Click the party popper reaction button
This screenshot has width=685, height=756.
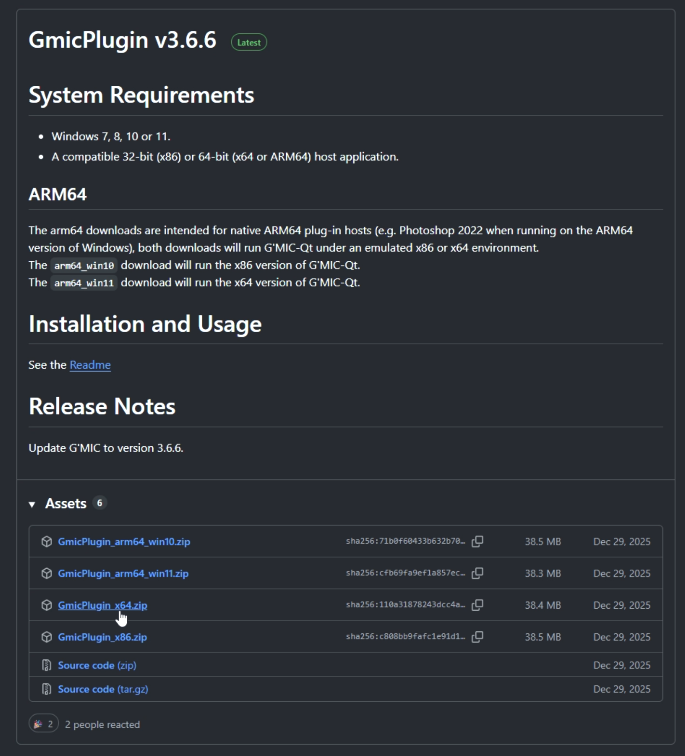(x=42, y=724)
